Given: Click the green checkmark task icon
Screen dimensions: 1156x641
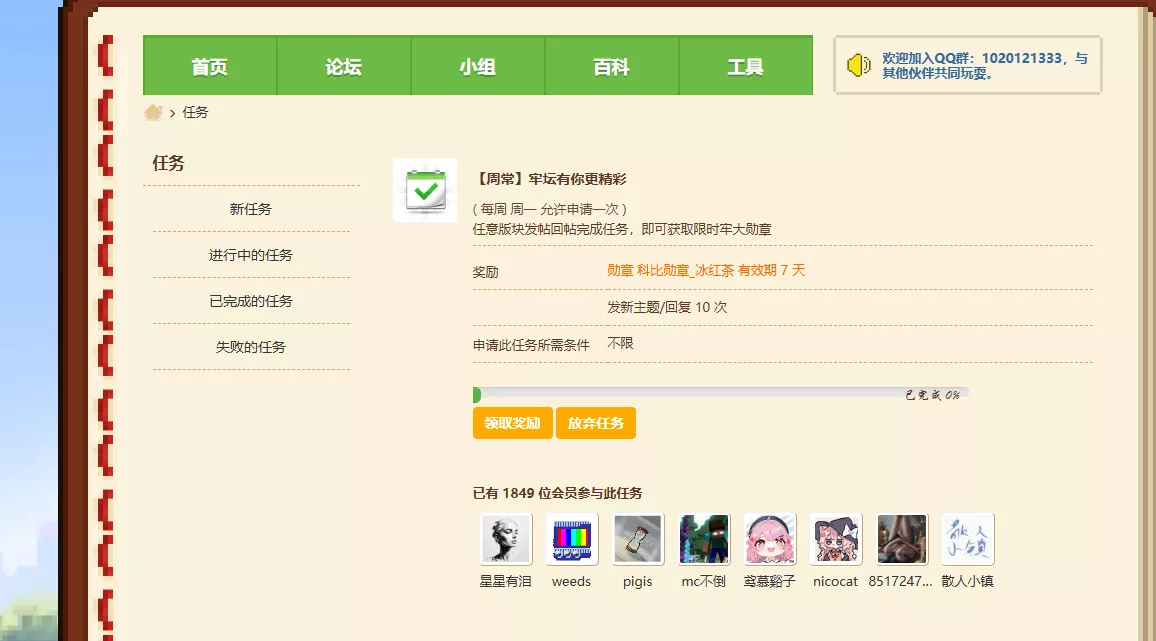Looking at the screenshot, I should coord(425,190).
